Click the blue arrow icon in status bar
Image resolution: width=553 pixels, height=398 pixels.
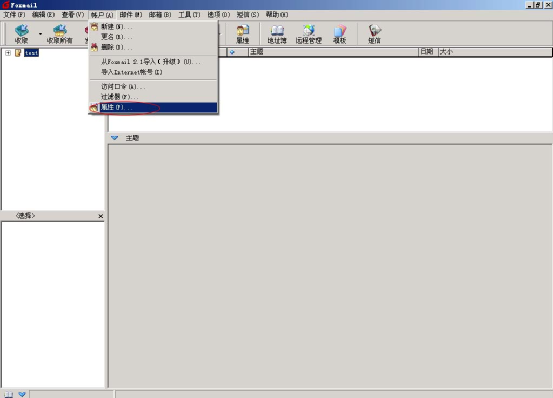pyautogui.click(x=22, y=394)
